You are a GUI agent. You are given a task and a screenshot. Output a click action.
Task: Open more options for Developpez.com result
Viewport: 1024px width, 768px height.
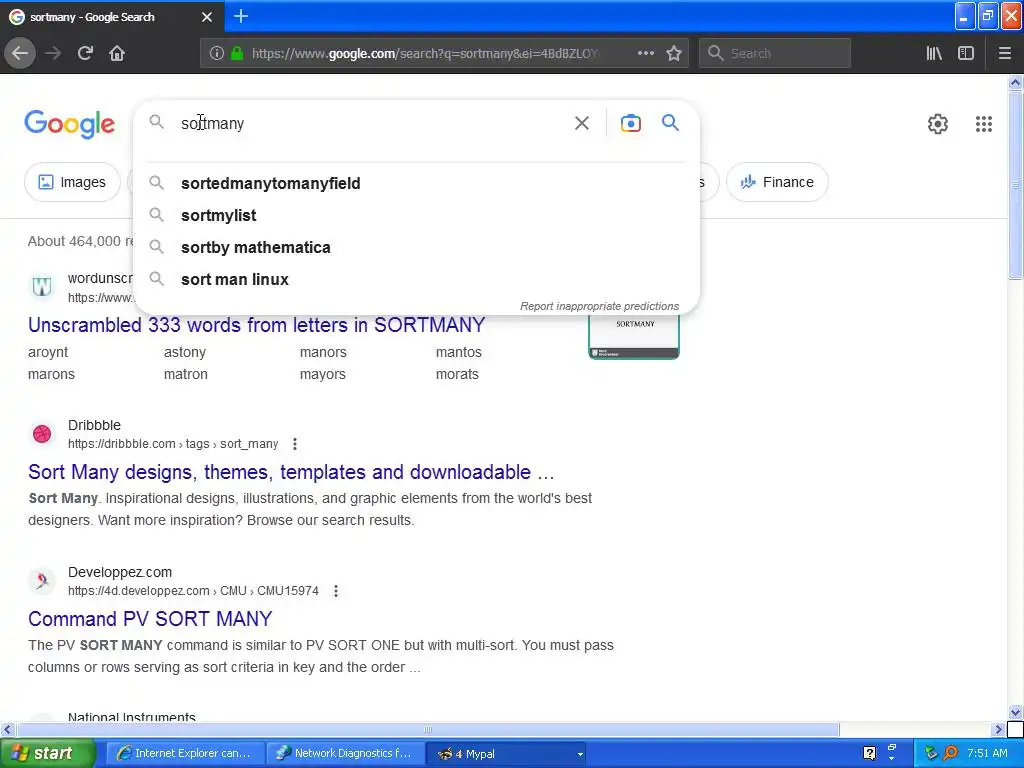point(336,591)
